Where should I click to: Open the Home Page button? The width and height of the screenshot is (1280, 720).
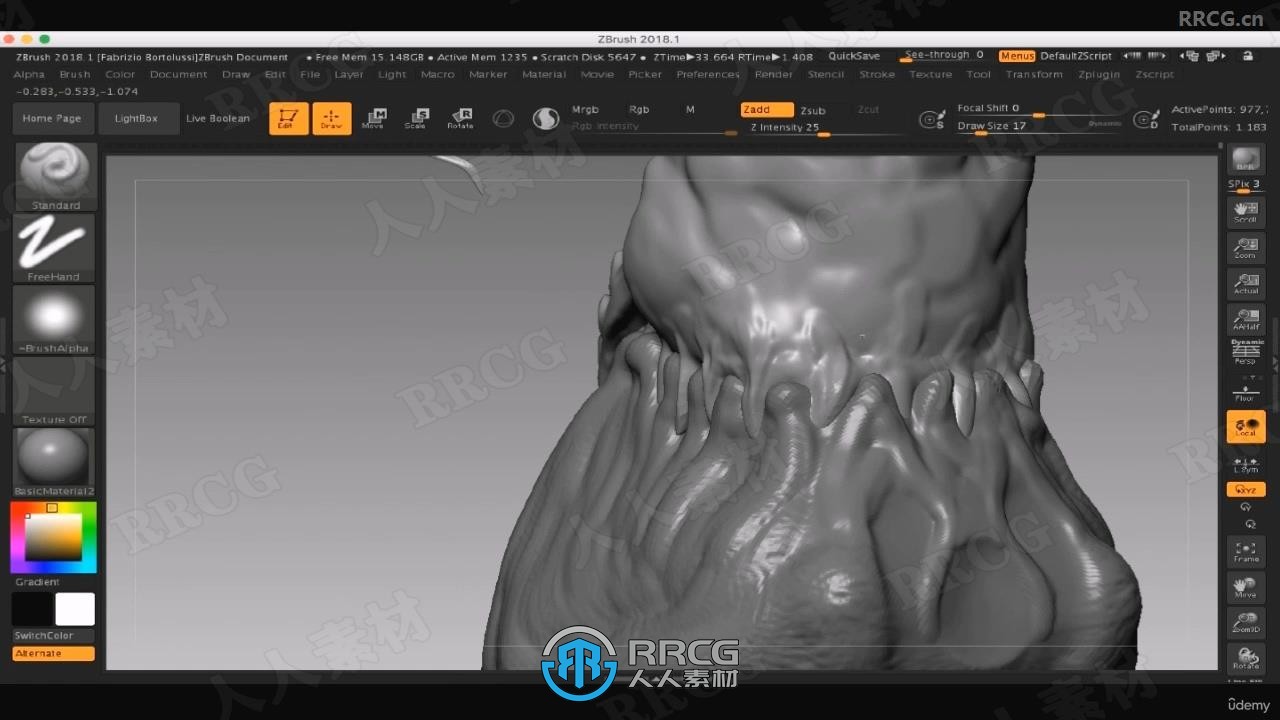click(x=52, y=119)
